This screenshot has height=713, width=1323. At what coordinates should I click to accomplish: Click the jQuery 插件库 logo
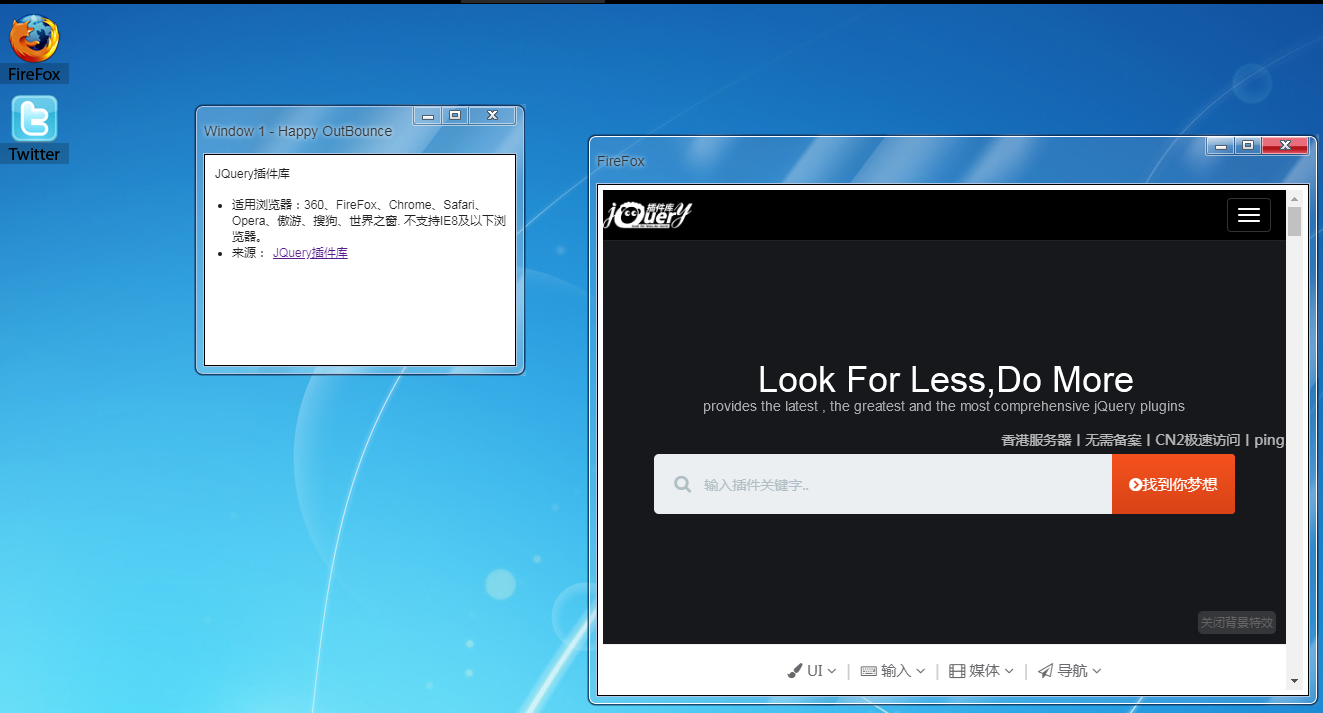[646, 214]
